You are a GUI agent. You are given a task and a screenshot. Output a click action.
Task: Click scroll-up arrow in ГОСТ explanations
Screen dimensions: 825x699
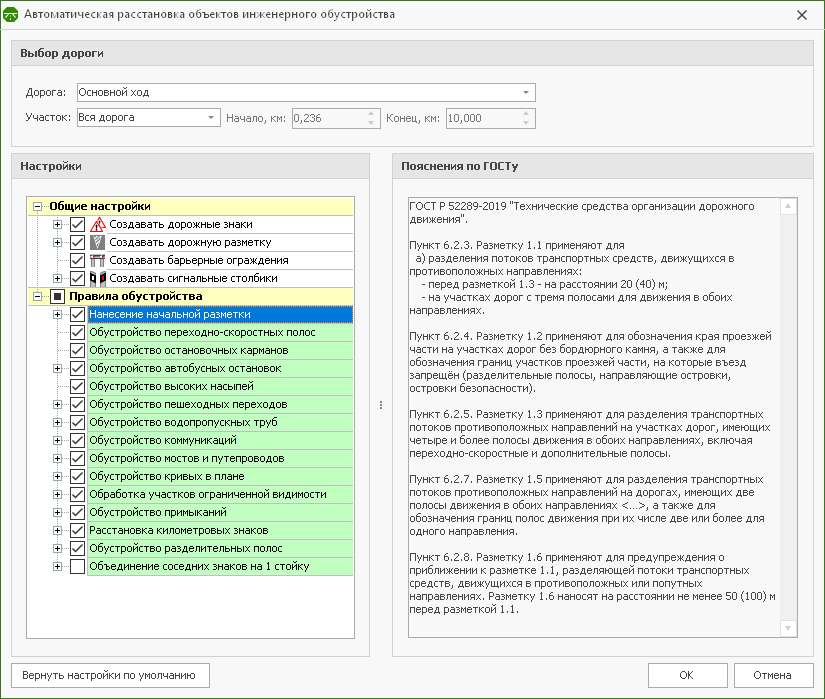tap(788, 206)
